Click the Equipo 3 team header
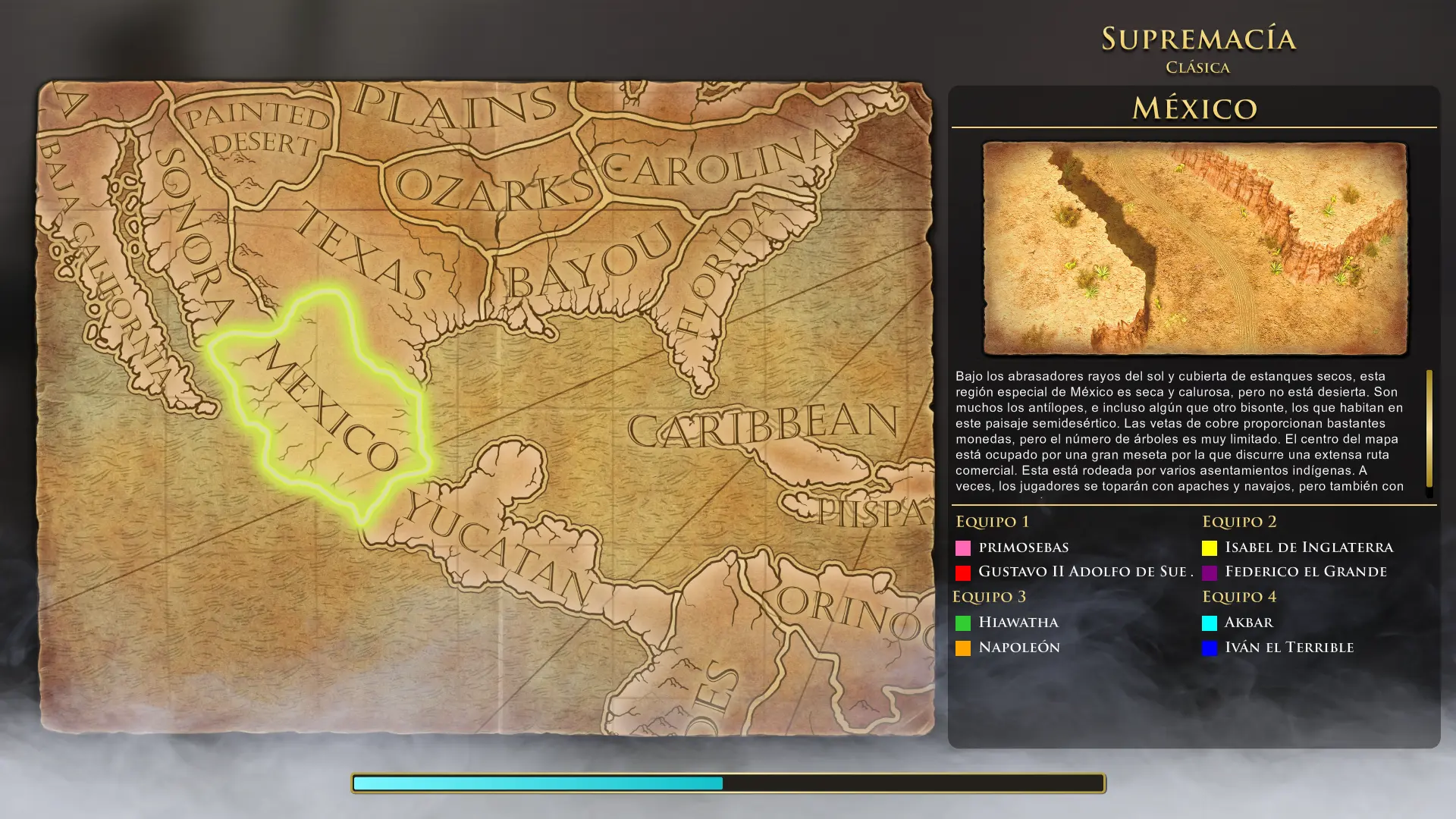This screenshot has height=819, width=1456. pos(989,597)
